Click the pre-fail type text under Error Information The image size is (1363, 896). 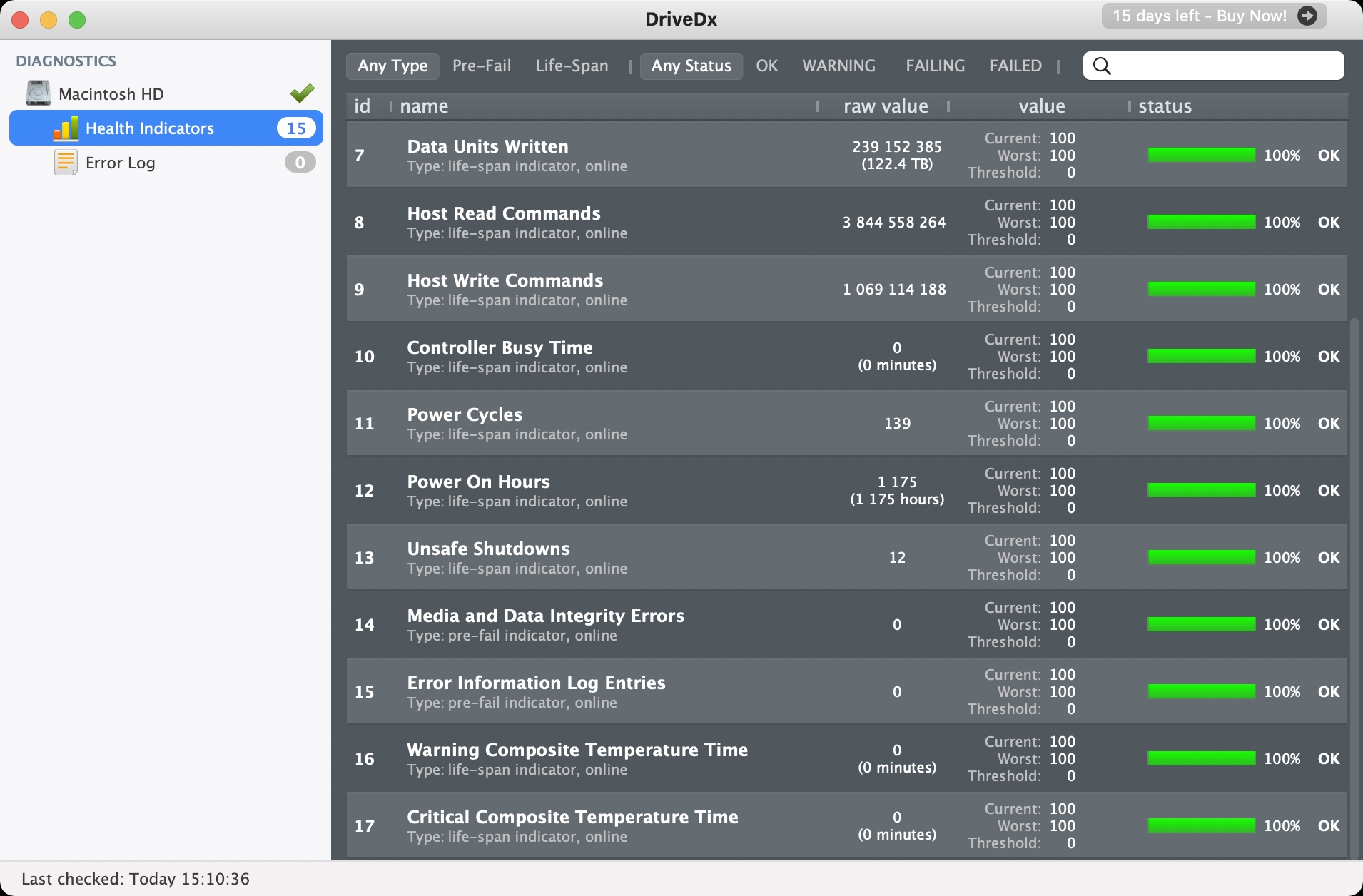[x=512, y=703]
